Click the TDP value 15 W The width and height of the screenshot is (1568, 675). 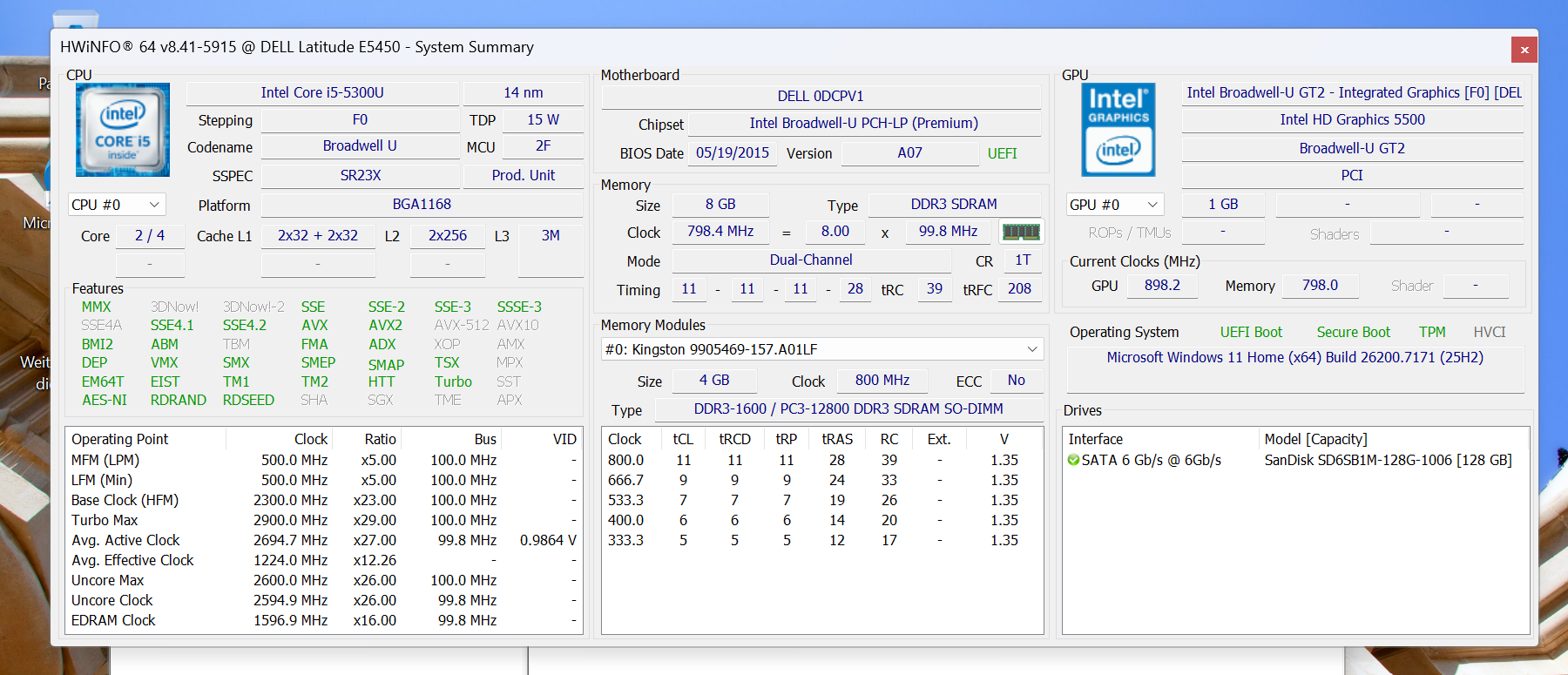tap(544, 120)
